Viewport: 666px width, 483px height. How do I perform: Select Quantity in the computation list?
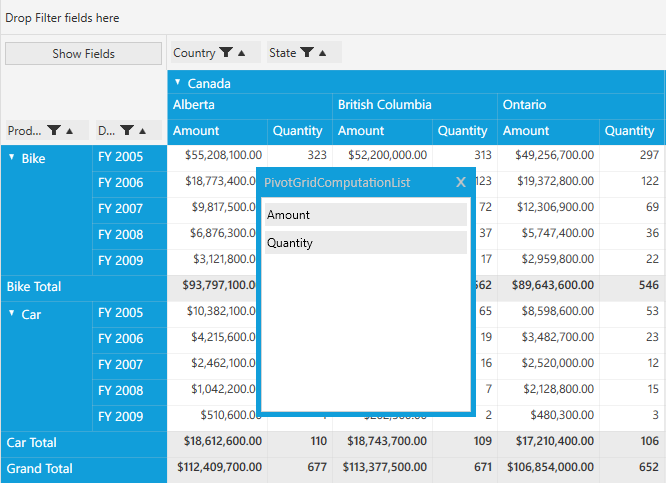366,243
